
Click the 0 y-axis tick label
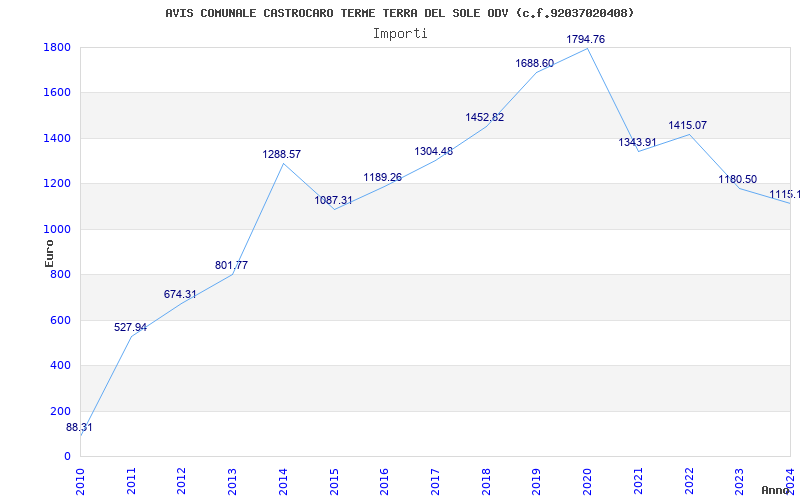(x=67, y=457)
